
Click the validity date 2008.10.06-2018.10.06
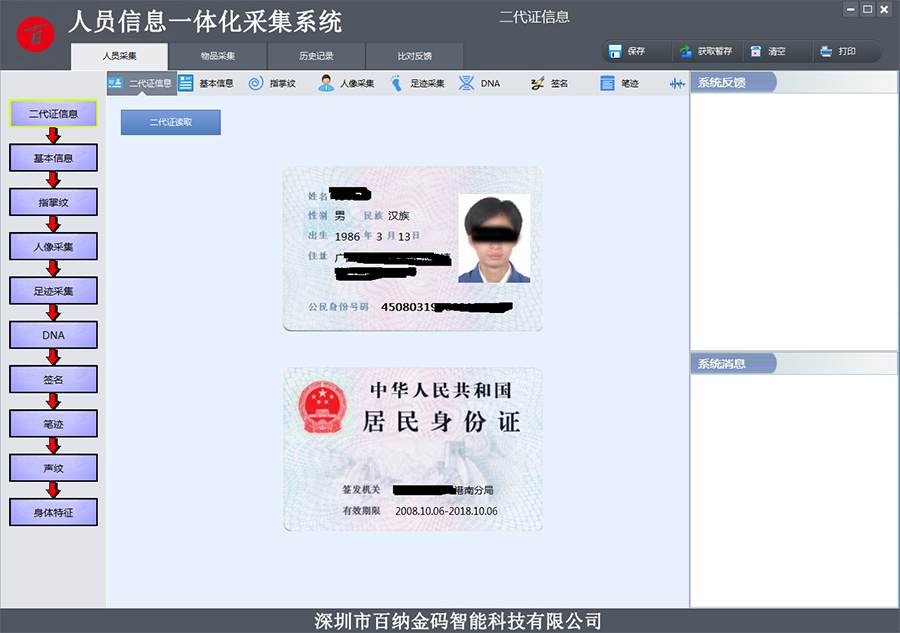pos(447,511)
